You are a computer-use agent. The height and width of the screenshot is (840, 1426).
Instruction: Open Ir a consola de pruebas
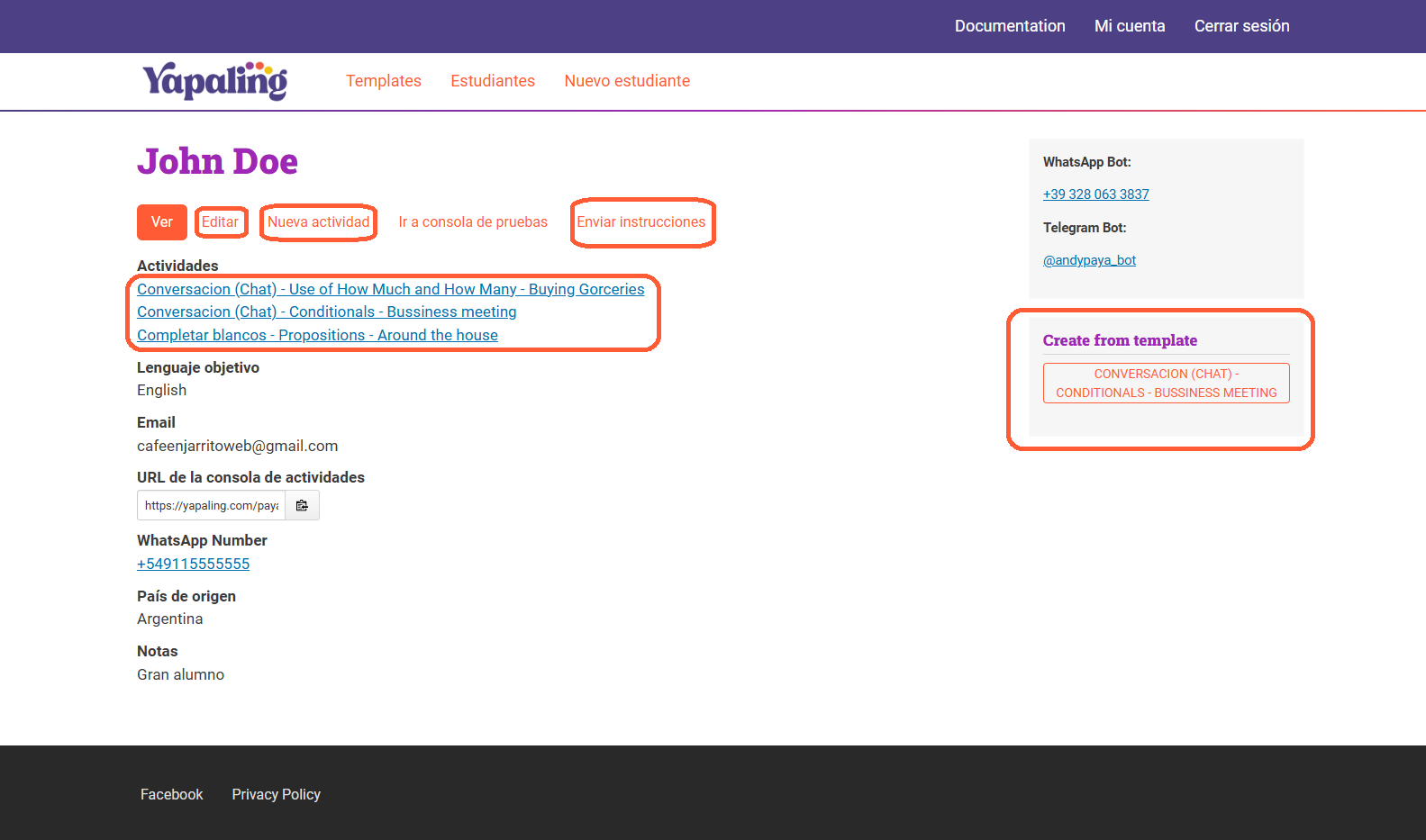[472, 222]
